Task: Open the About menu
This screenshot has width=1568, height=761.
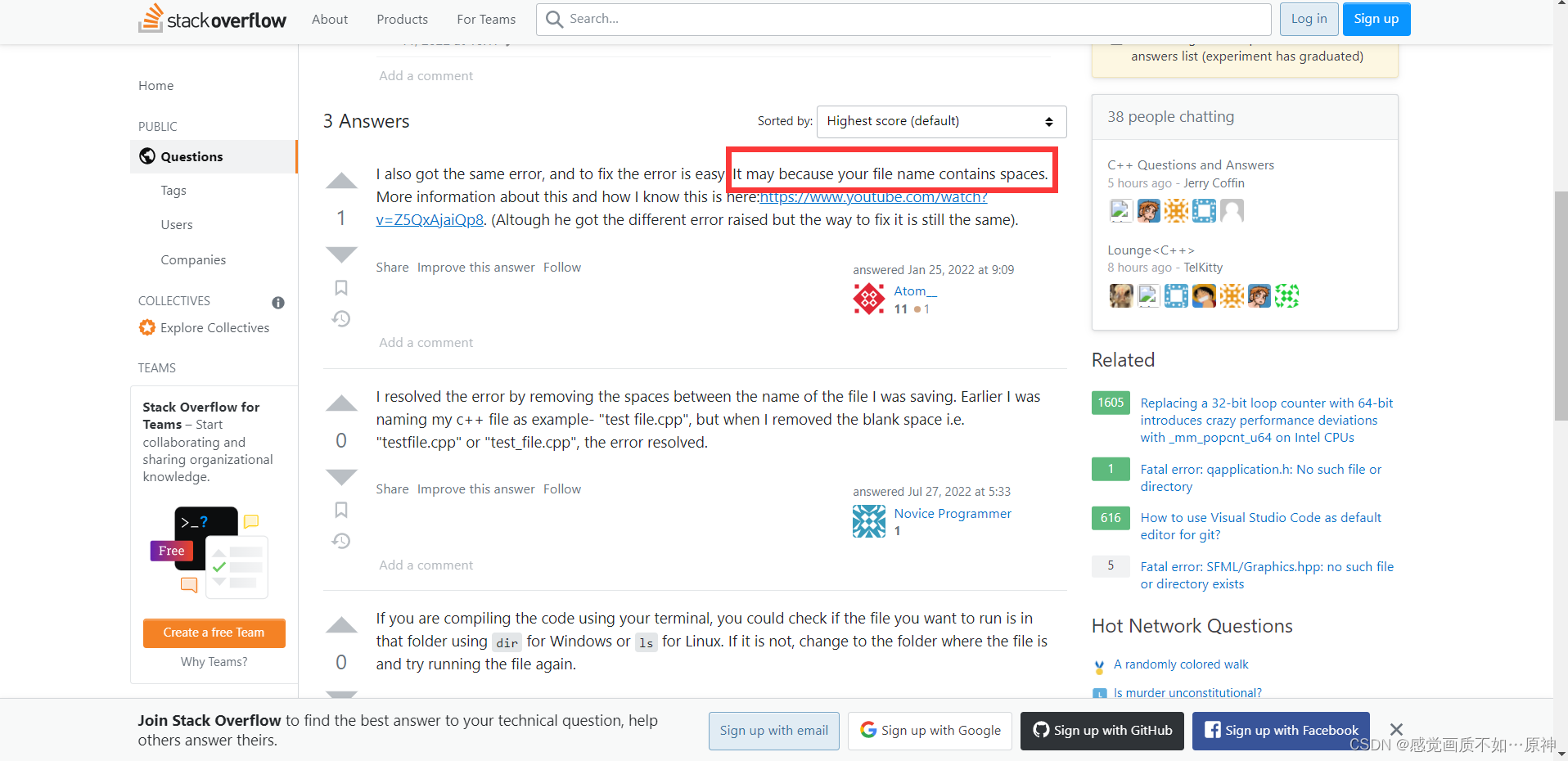Action: (330, 19)
